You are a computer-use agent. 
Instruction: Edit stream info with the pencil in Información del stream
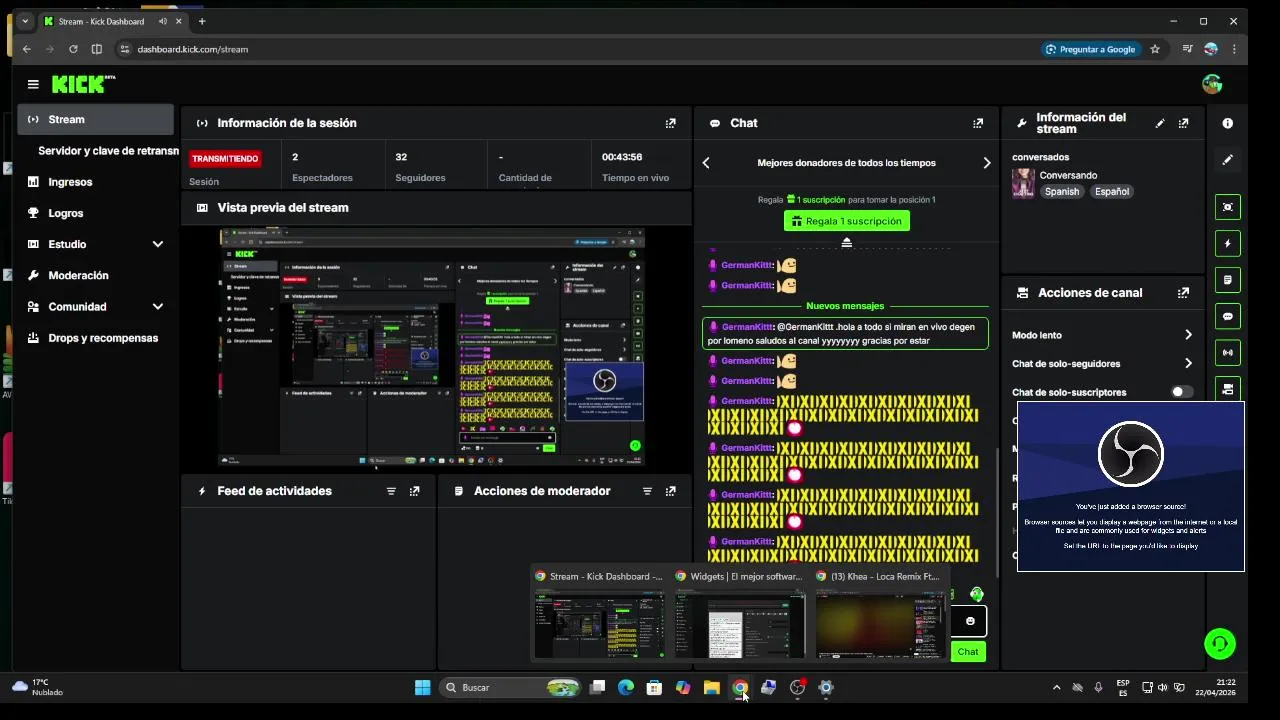pyautogui.click(x=1160, y=123)
